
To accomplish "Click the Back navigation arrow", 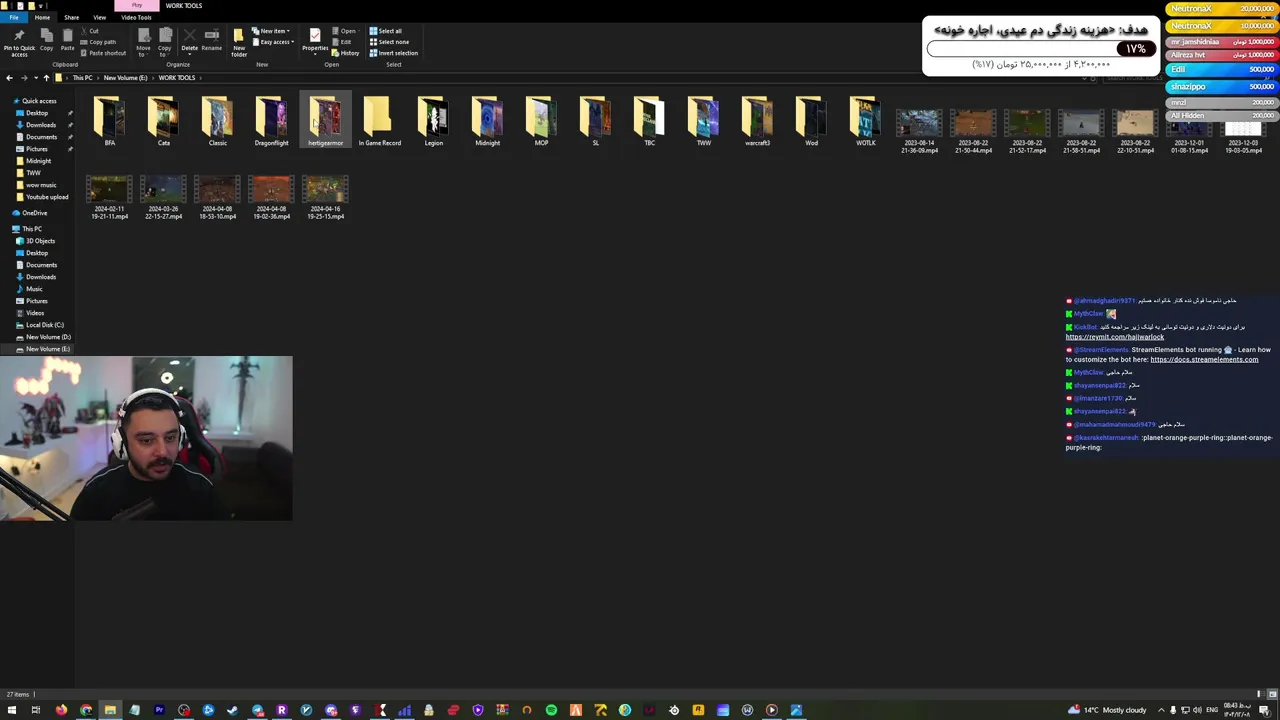I will 9,78.
